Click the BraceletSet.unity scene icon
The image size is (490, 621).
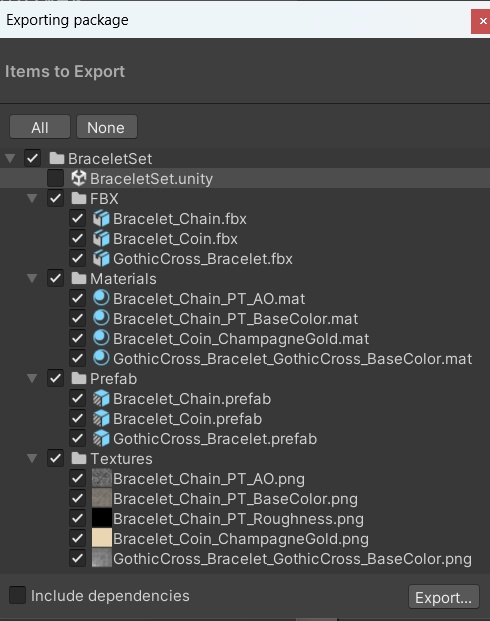click(79, 178)
